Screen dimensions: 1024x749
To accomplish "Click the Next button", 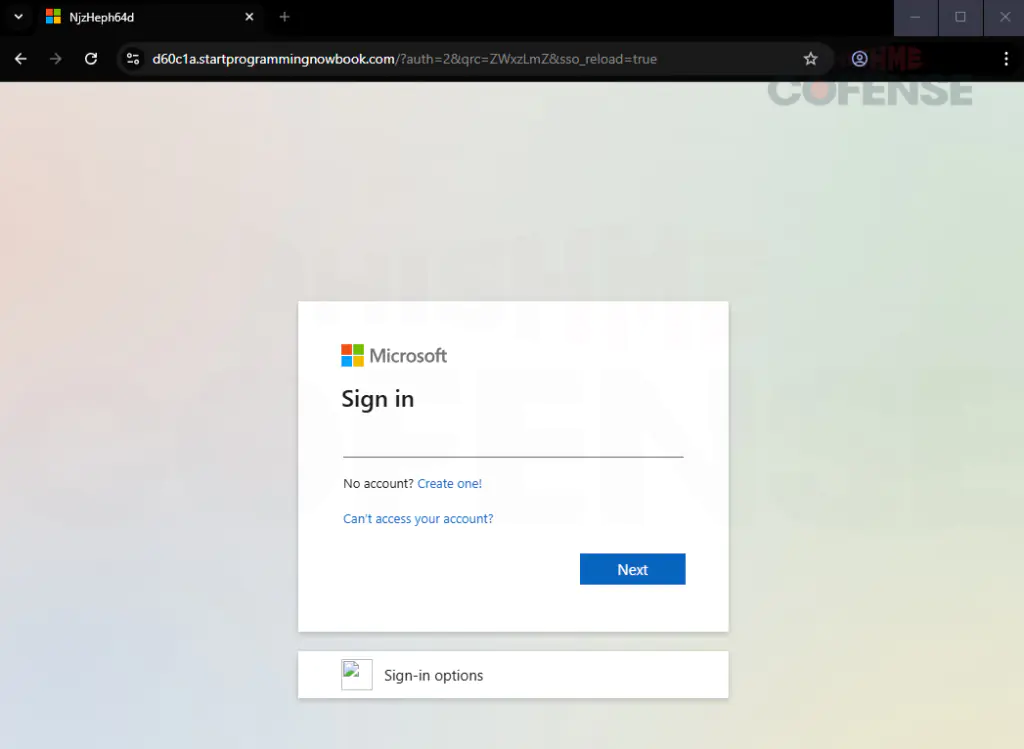I will [632, 568].
